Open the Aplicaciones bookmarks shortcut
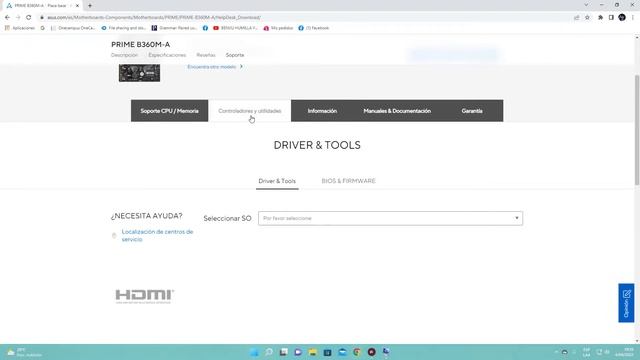The width and height of the screenshot is (640, 360). [x=20, y=28]
